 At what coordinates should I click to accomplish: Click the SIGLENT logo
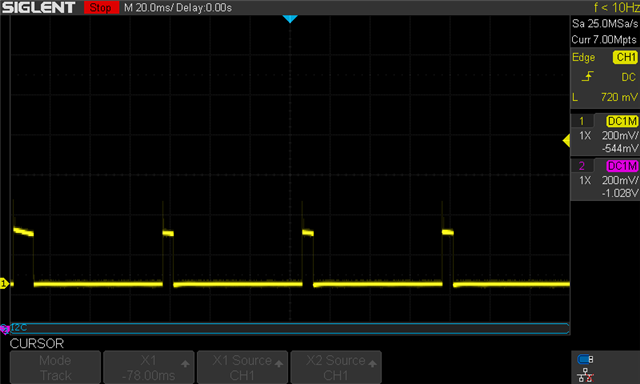click(x=39, y=7)
